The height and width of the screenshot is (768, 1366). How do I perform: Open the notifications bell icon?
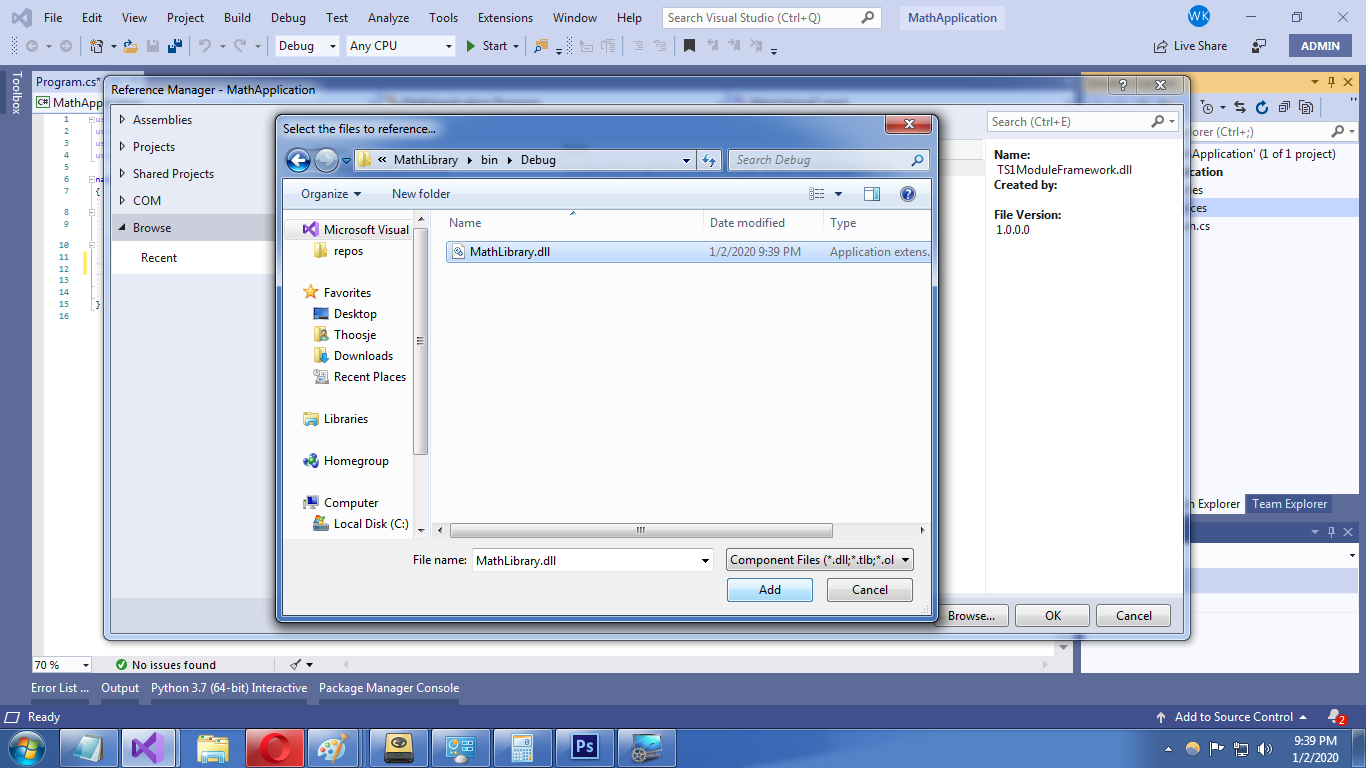point(1335,716)
